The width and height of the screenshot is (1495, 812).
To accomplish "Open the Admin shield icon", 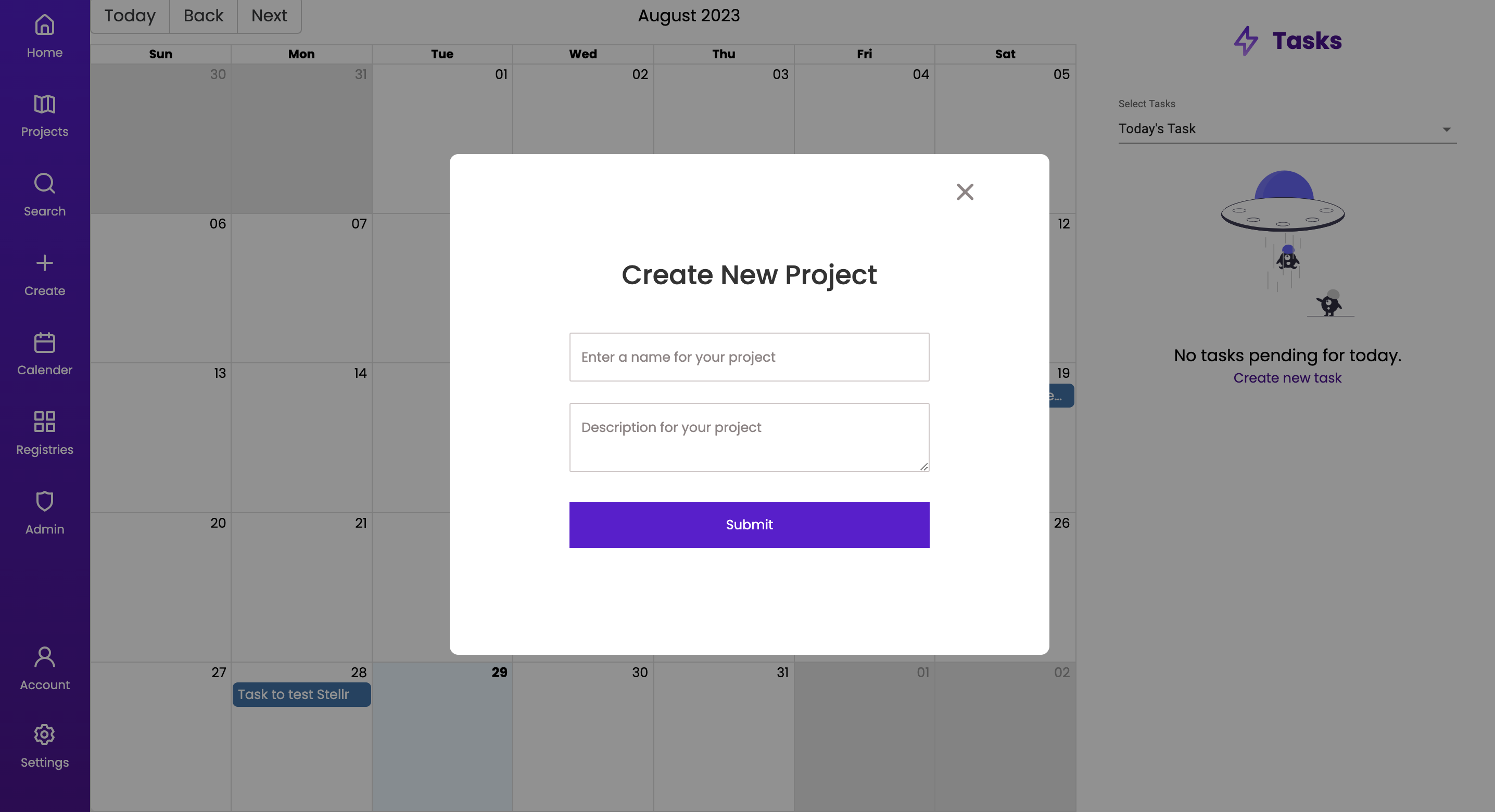I will click(45, 501).
